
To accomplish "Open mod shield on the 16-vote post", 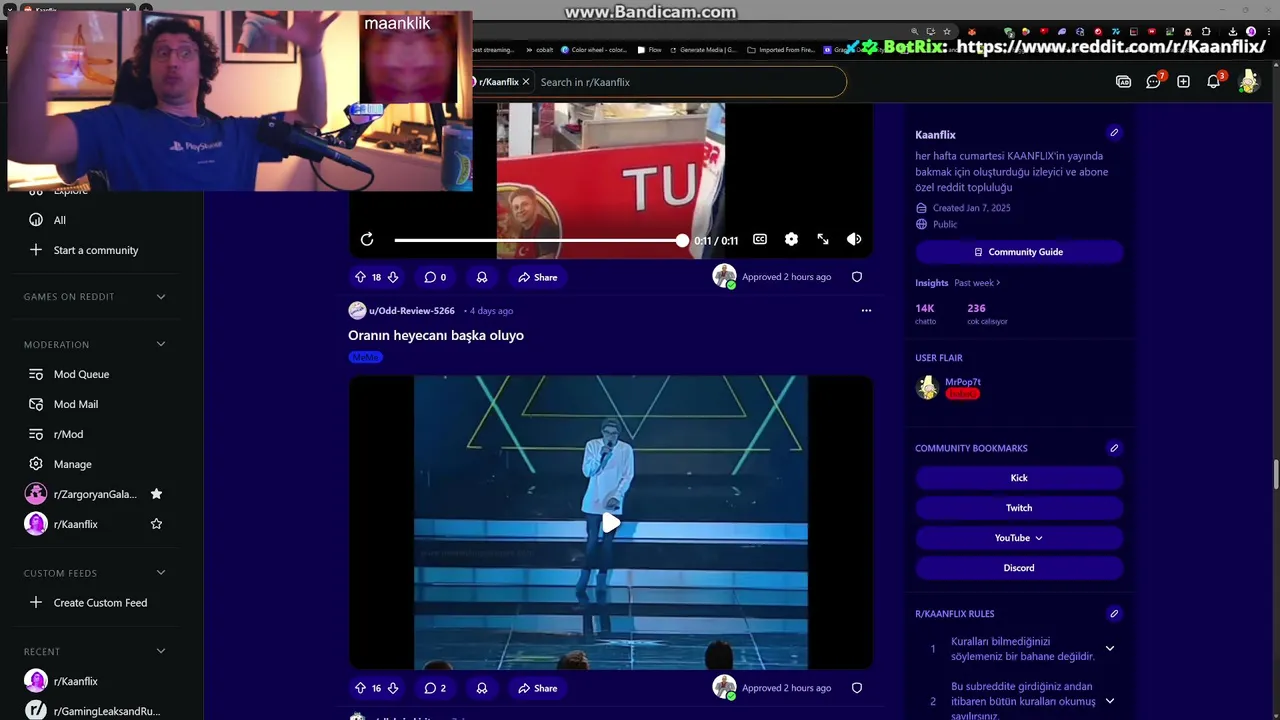I will 857,688.
